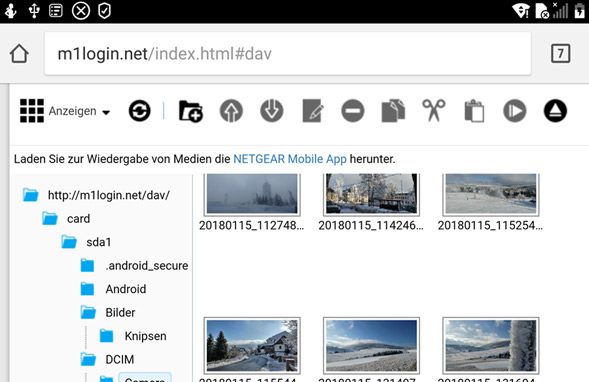Tap the browser home icon

19,53
